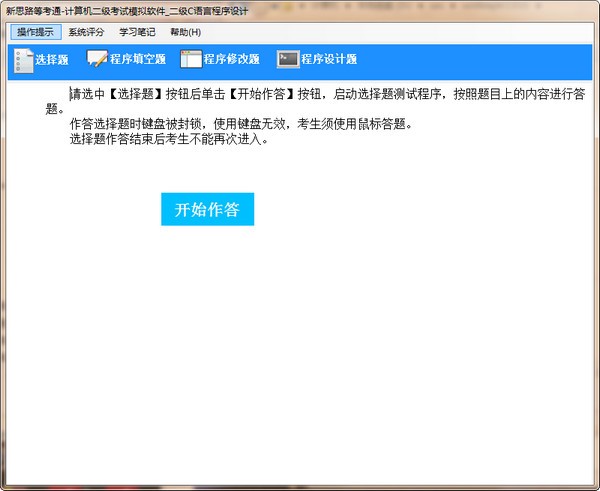Click the 程序填空题 pencil icon
The width and height of the screenshot is (600, 491).
coord(97,59)
